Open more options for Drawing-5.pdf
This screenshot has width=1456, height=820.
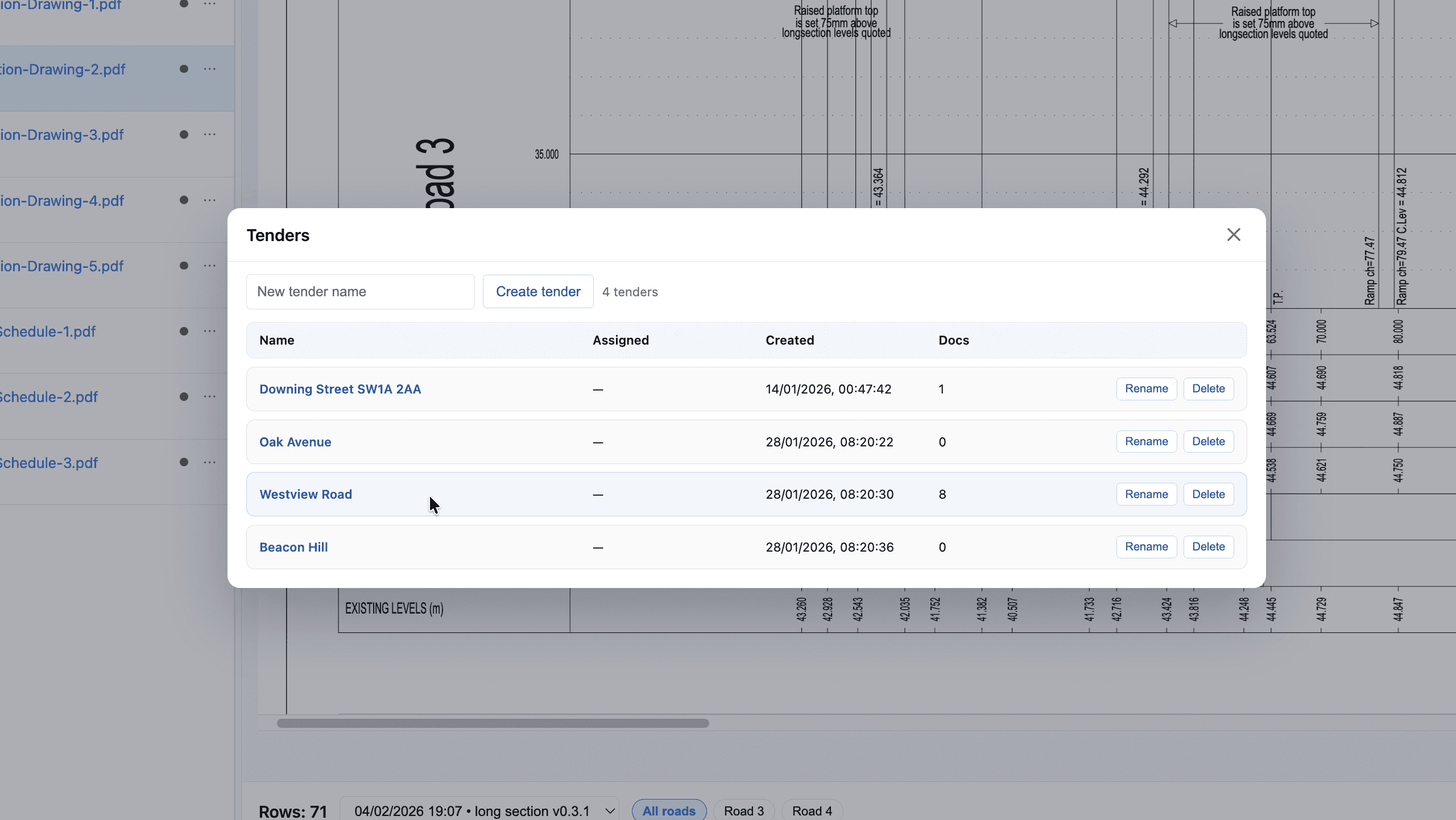coord(210,266)
